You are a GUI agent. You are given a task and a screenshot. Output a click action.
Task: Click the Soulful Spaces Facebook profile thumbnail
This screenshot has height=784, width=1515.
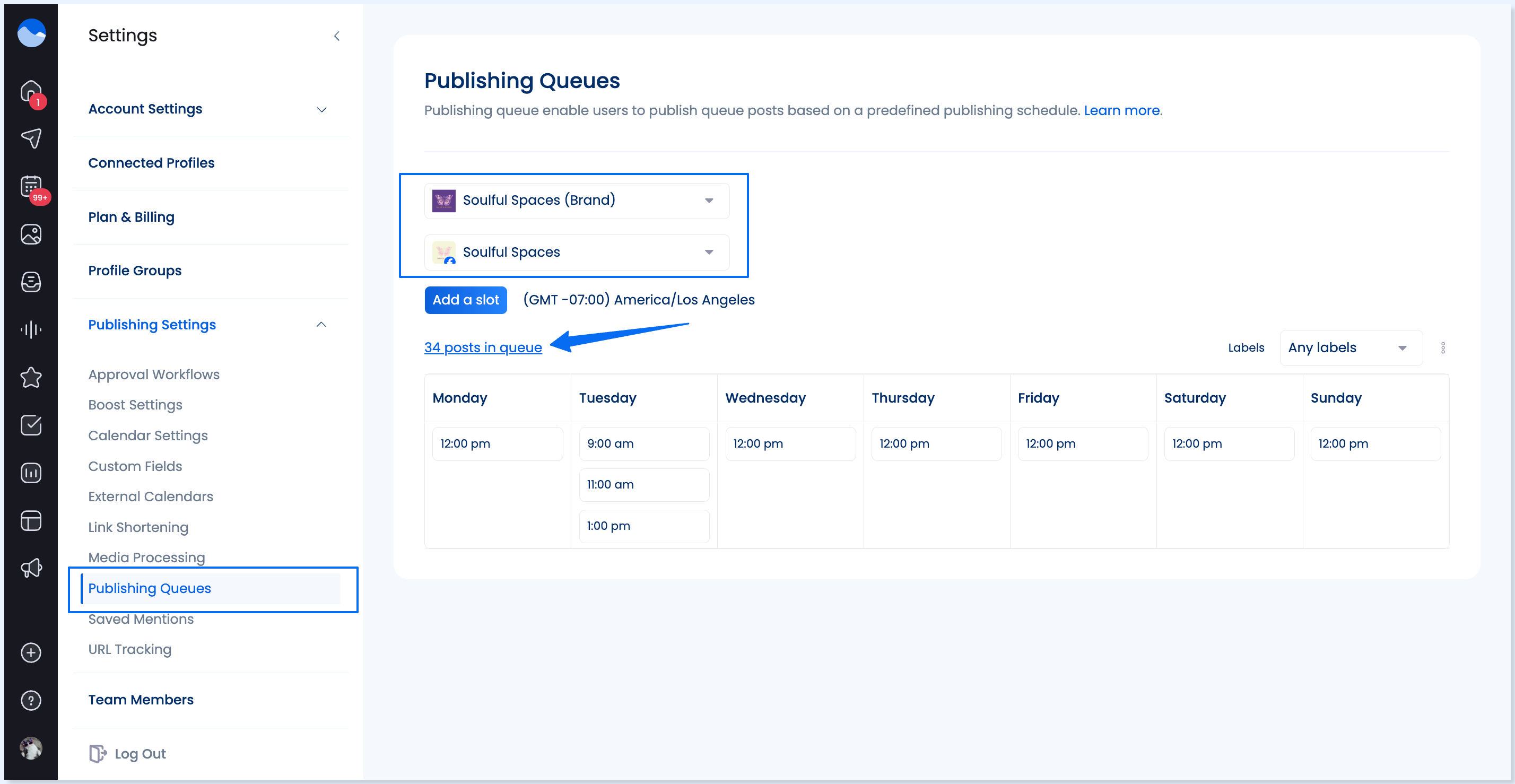click(444, 252)
